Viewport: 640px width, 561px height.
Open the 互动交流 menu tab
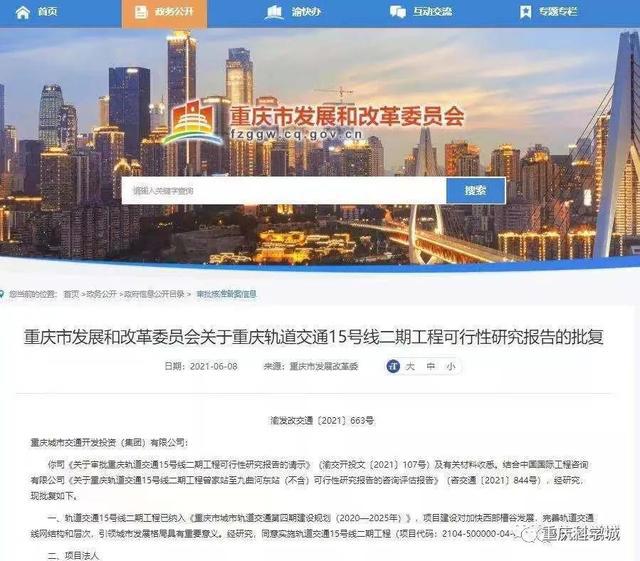[421, 12]
